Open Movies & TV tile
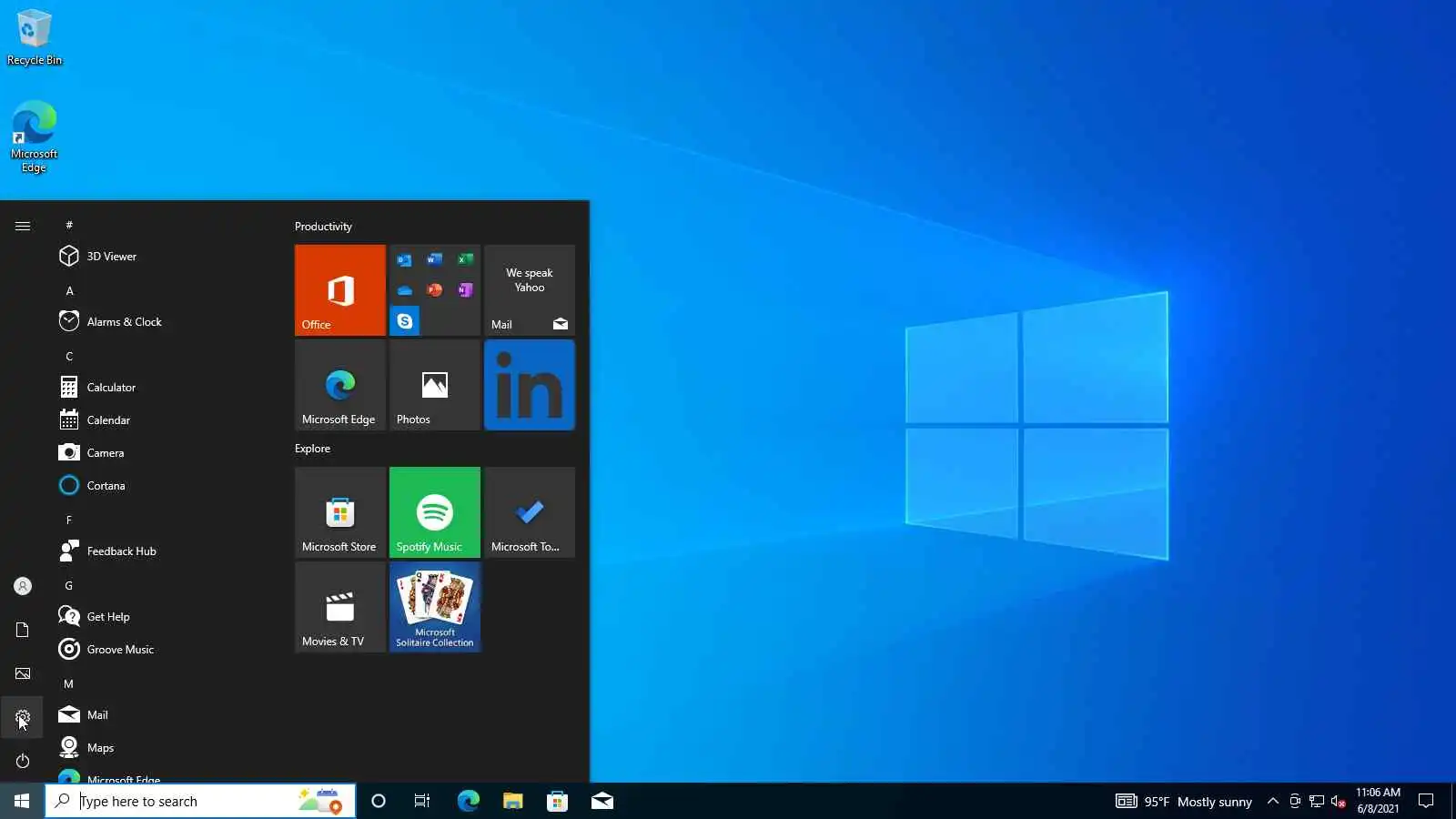Viewport: 1456px width, 819px height. pos(340,607)
